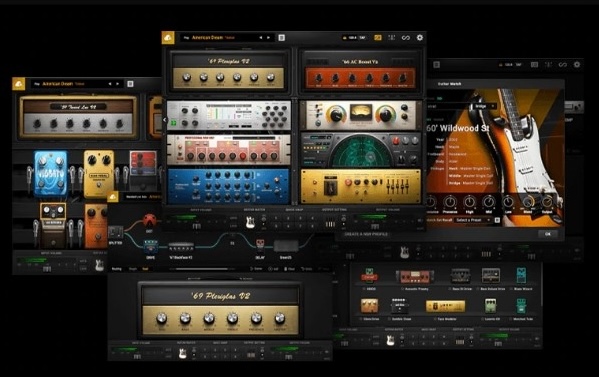This screenshot has height=377, width=599.
Task: Adjust the Presence knob in Guitar Match
Action: tap(450, 202)
